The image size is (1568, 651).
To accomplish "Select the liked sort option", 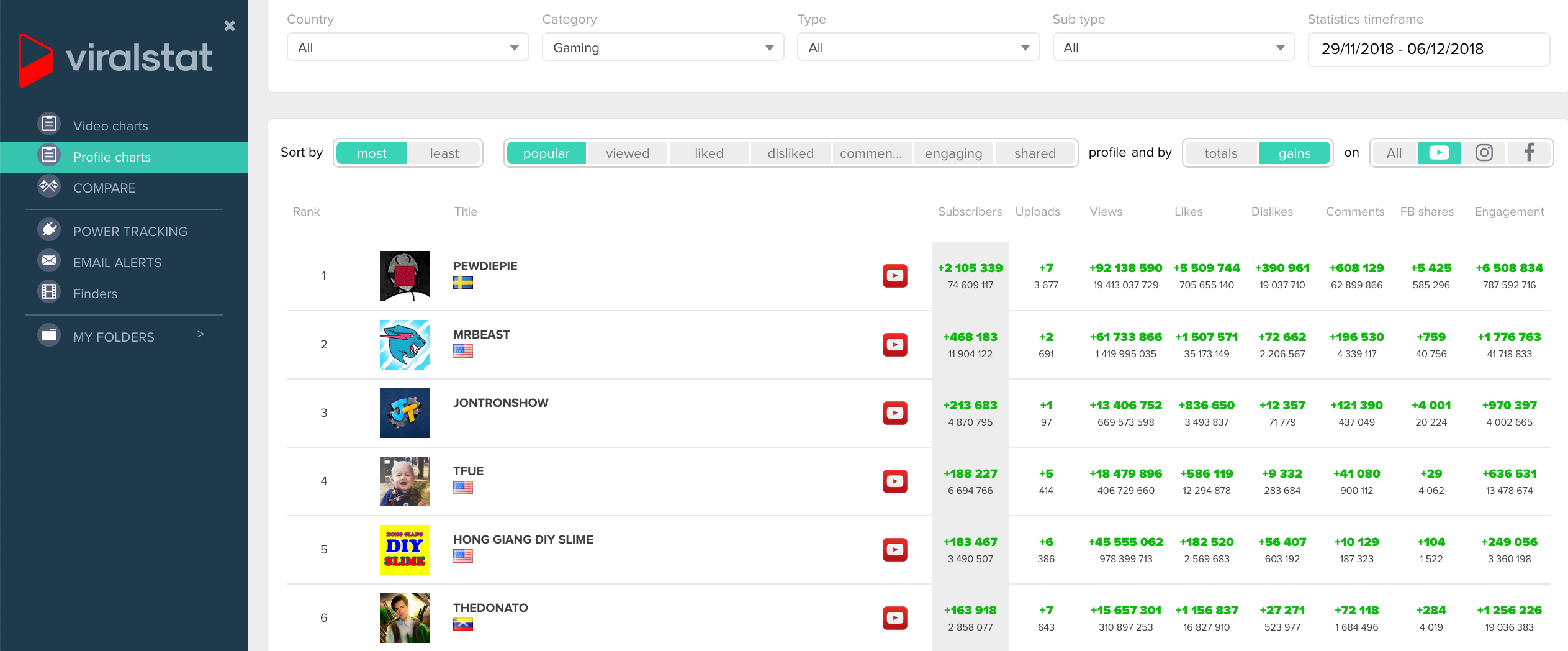I will 709,153.
